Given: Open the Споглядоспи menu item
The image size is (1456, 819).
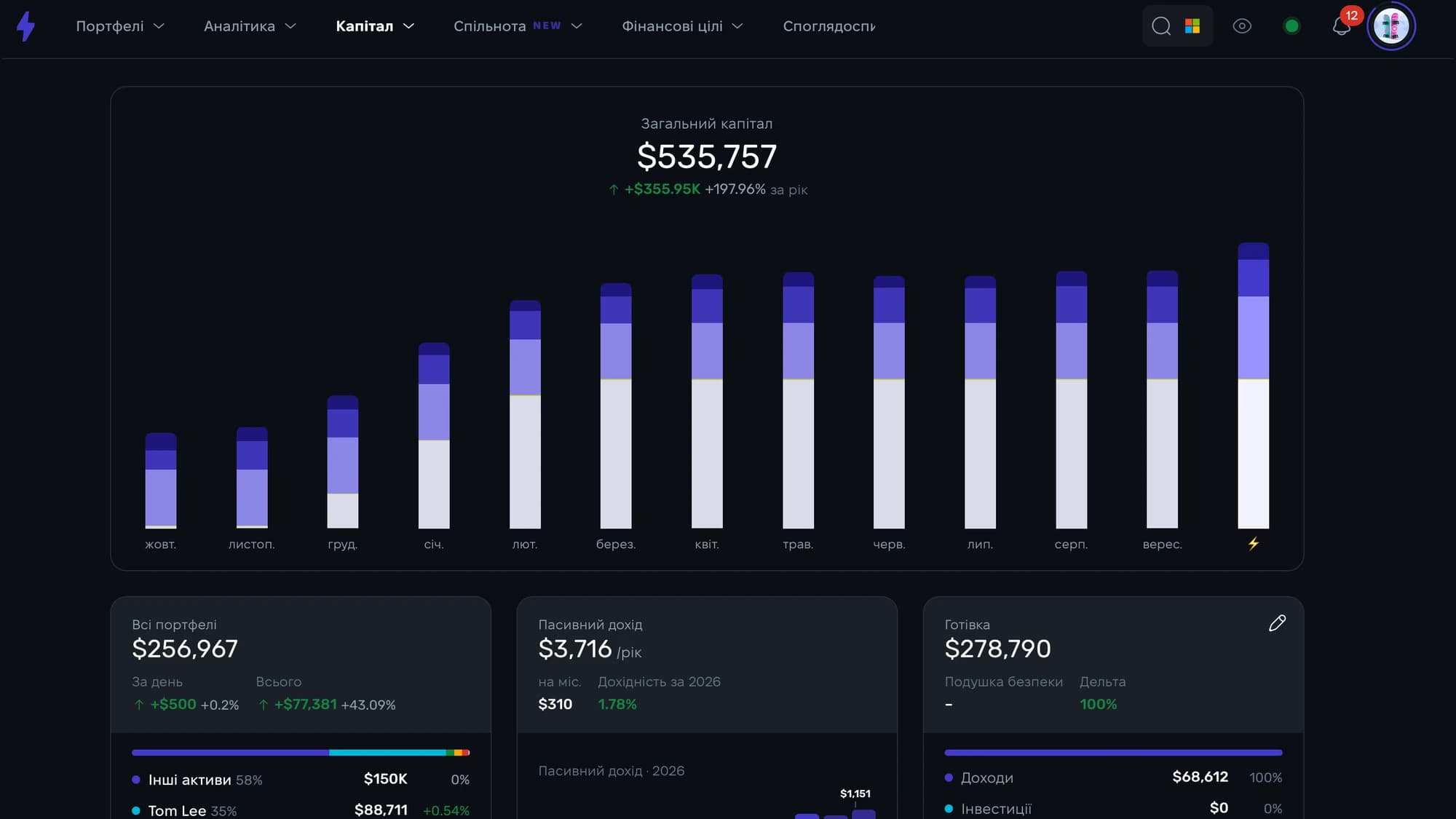Looking at the screenshot, I should tap(829, 26).
